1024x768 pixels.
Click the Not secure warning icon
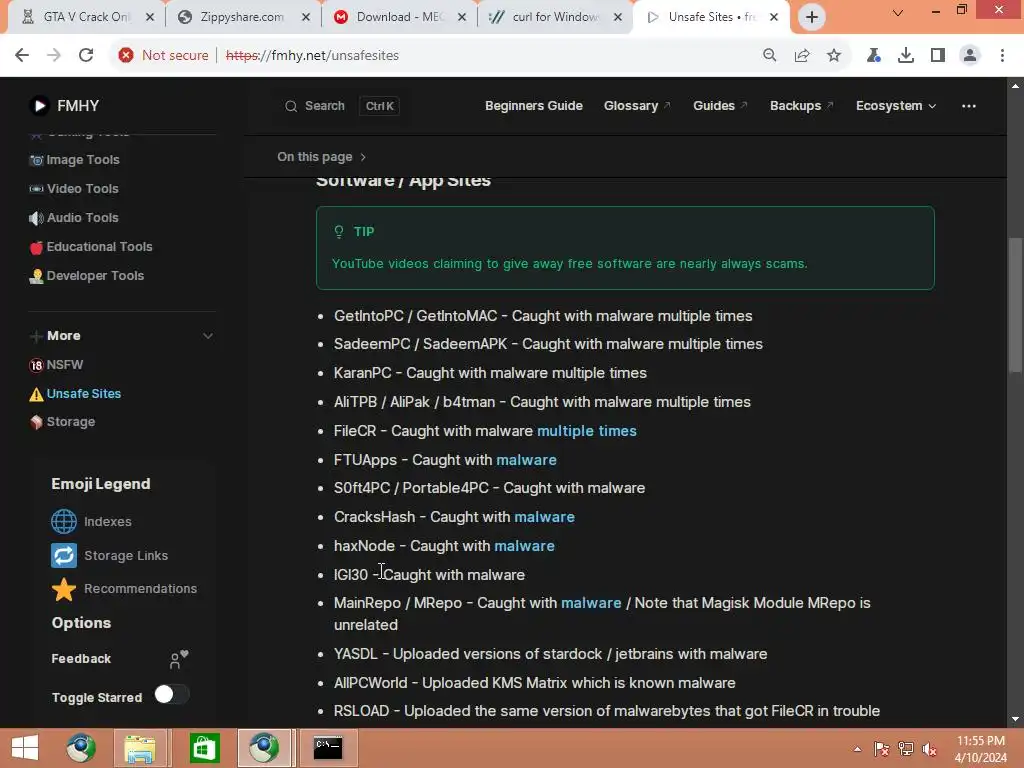(126, 56)
